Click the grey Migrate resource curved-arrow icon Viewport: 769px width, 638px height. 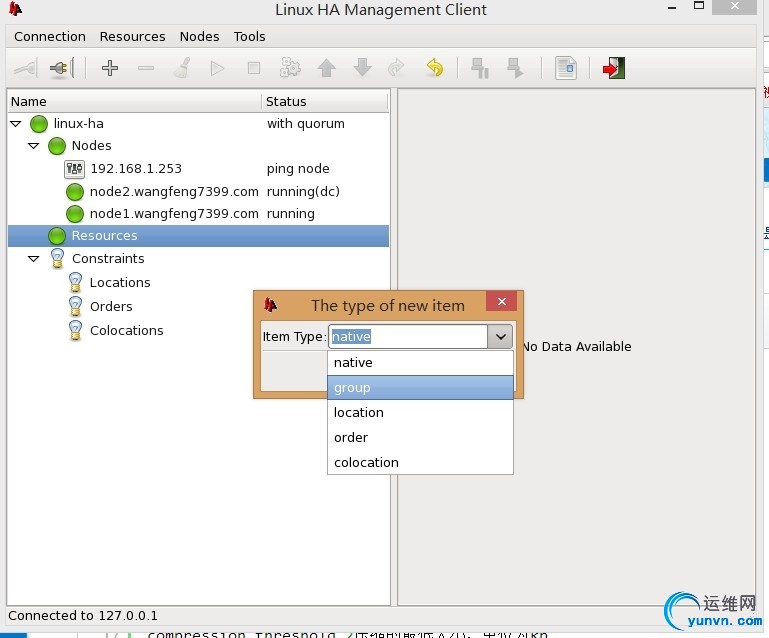click(x=396, y=68)
